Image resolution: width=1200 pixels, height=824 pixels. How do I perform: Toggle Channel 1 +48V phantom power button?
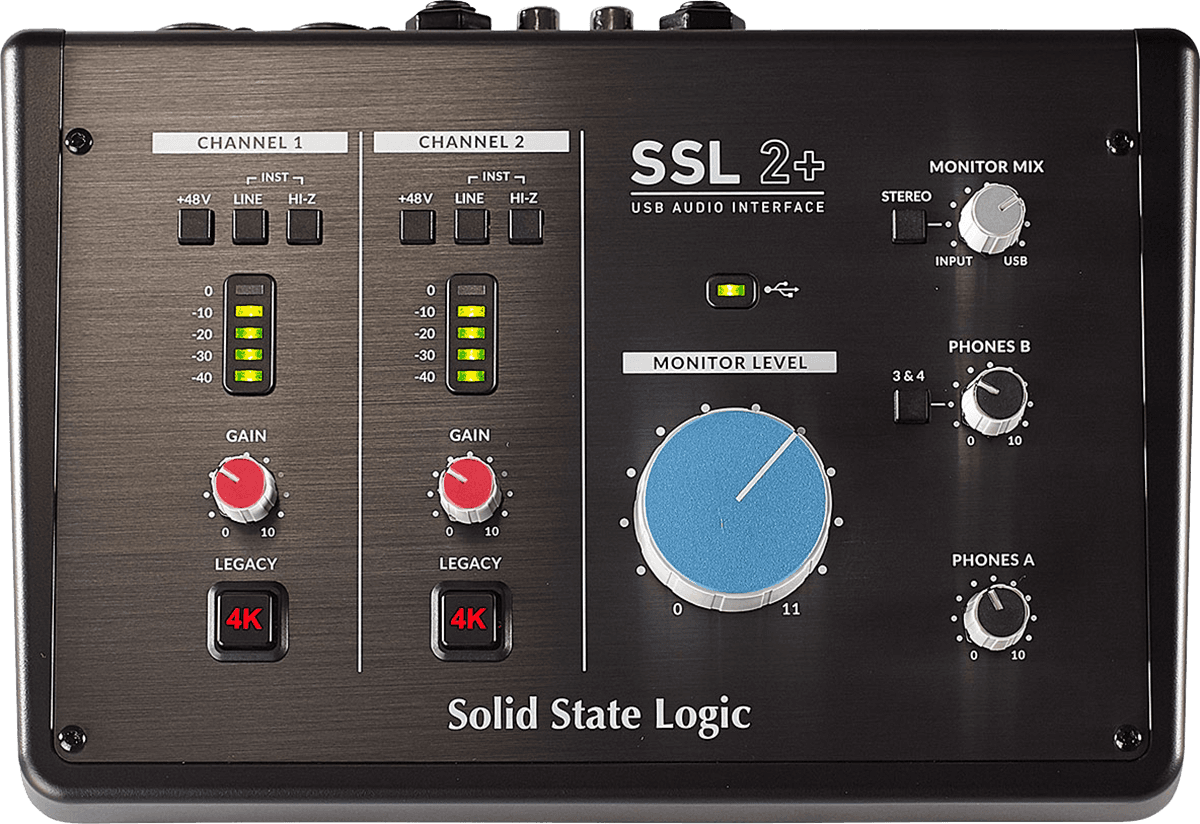point(197,227)
